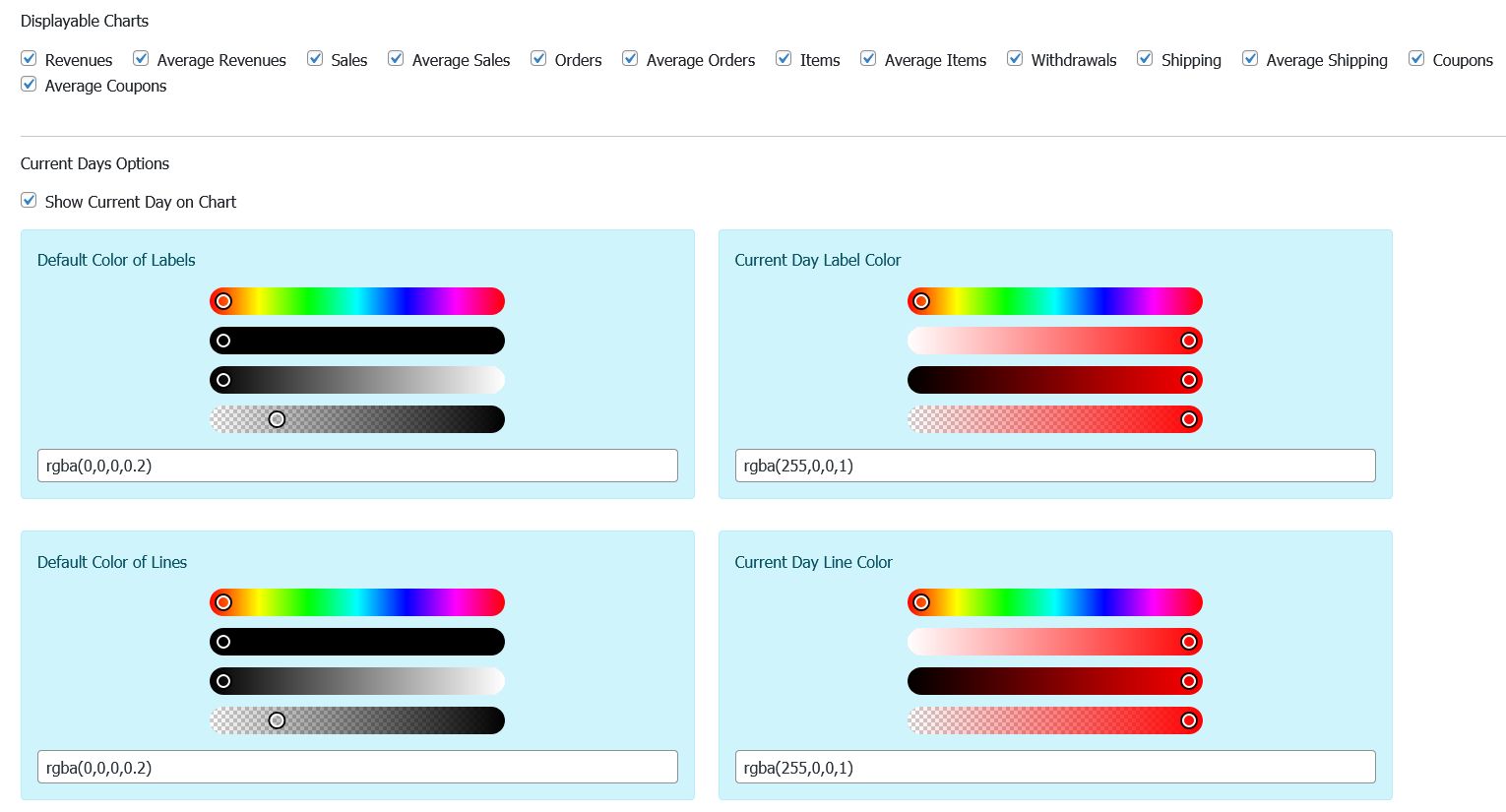Disable the Withdrawals chart checkbox
1506x812 pixels.
coord(1015,59)
